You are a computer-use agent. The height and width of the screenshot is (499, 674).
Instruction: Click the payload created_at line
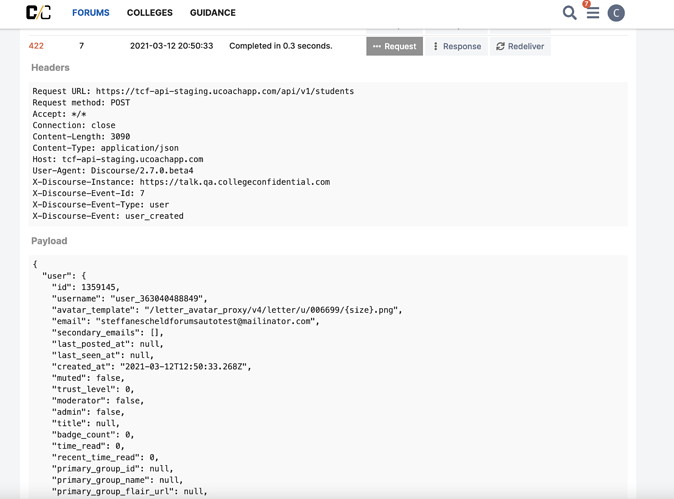151,367
